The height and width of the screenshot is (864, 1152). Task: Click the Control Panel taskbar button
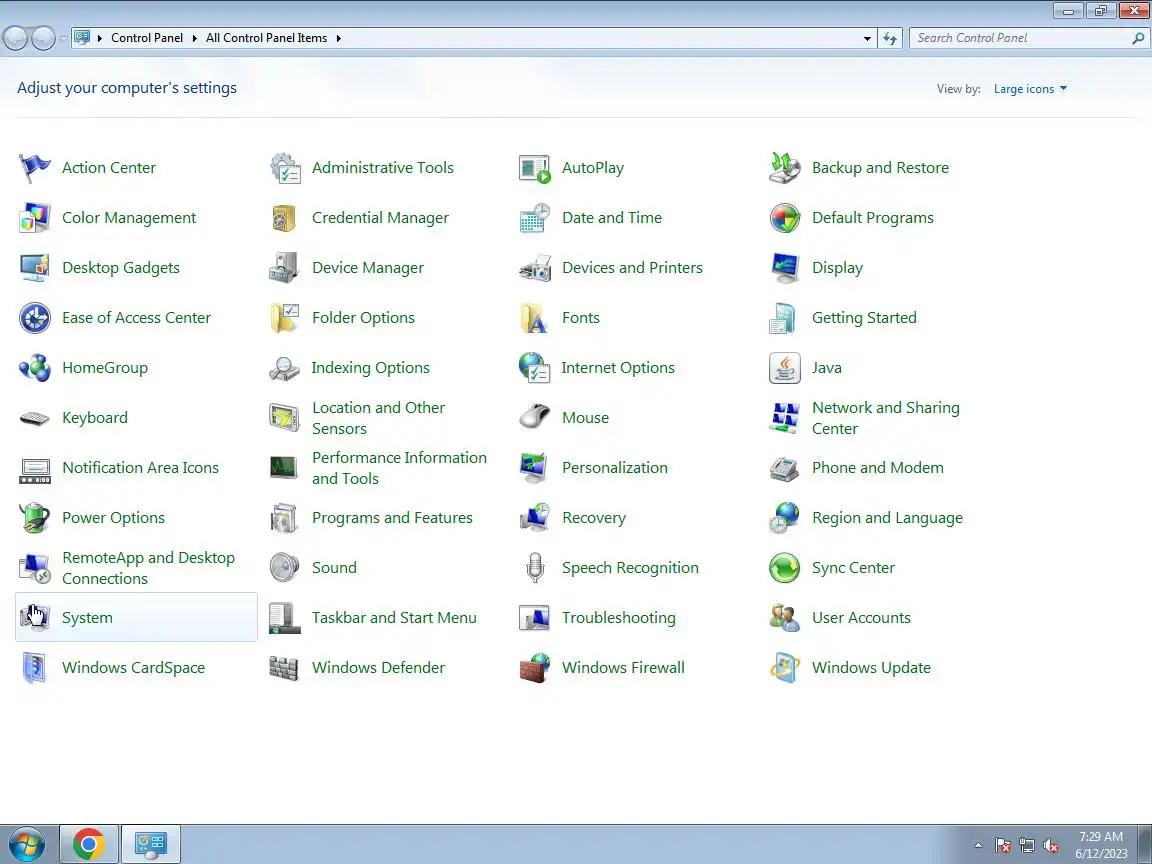pyautogui.click(x=151, y=844)
